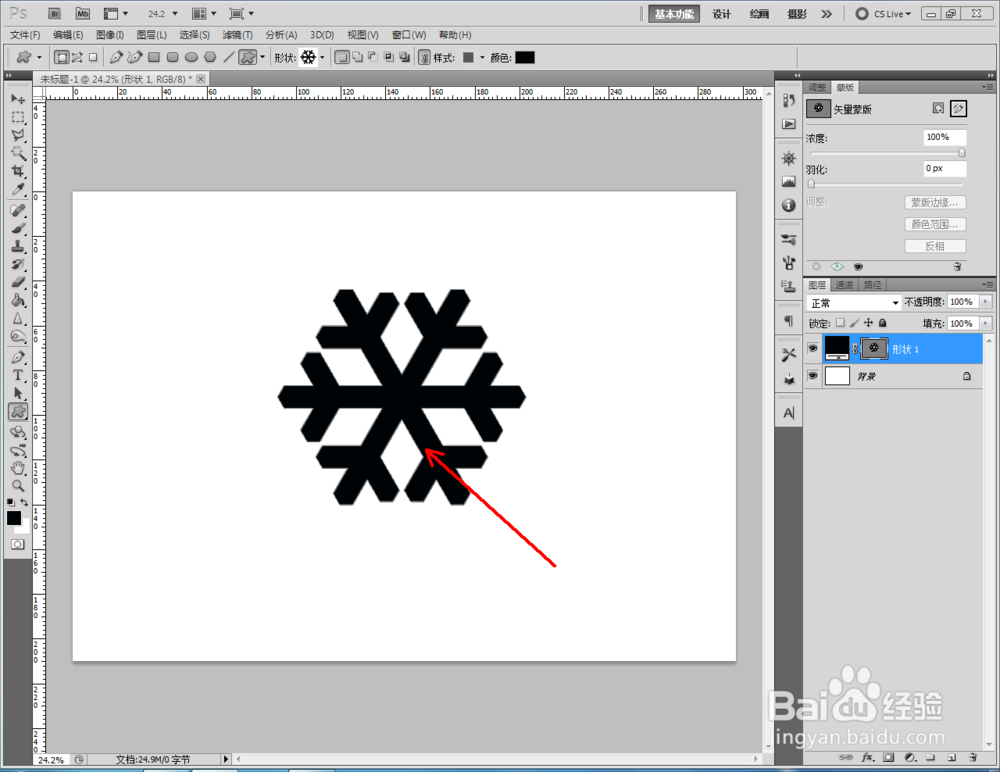This screenshot has width=1000, height=772.
Task: Select the History Brush tool
Action: pyautogui.click(x=18, y=264)
